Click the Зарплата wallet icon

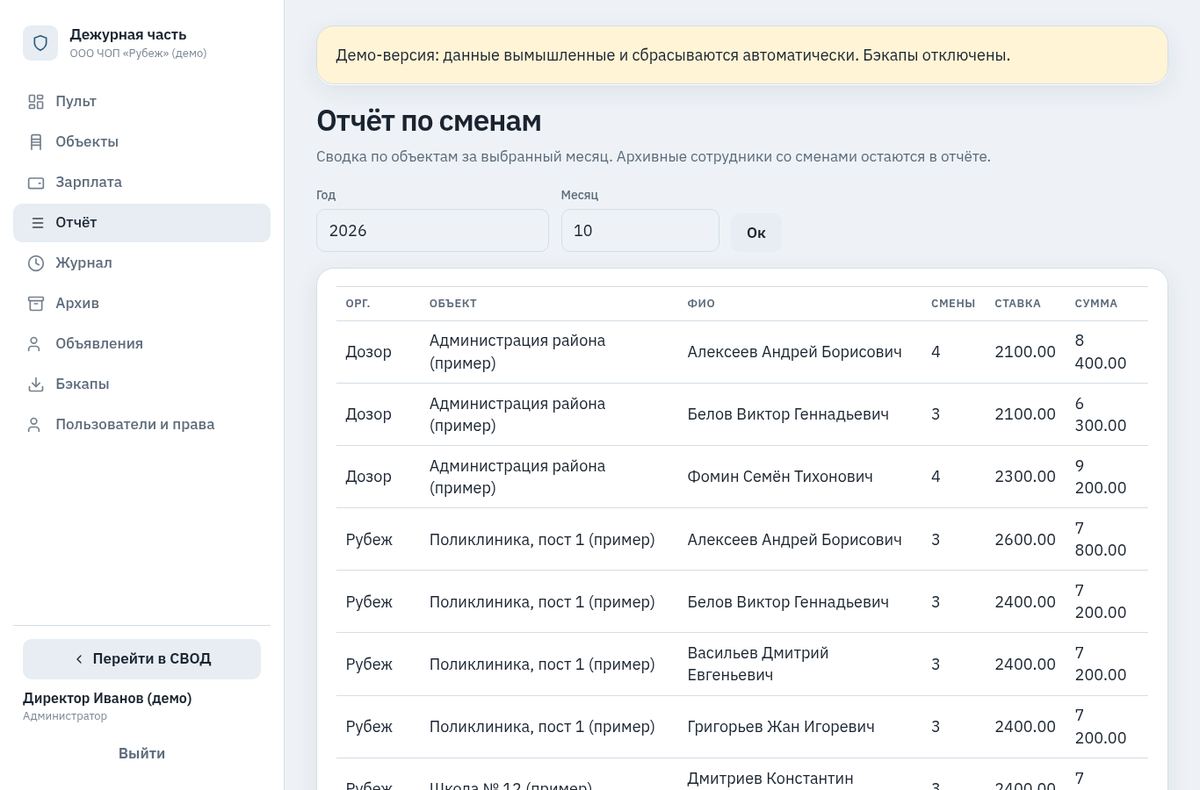(36, 183)
